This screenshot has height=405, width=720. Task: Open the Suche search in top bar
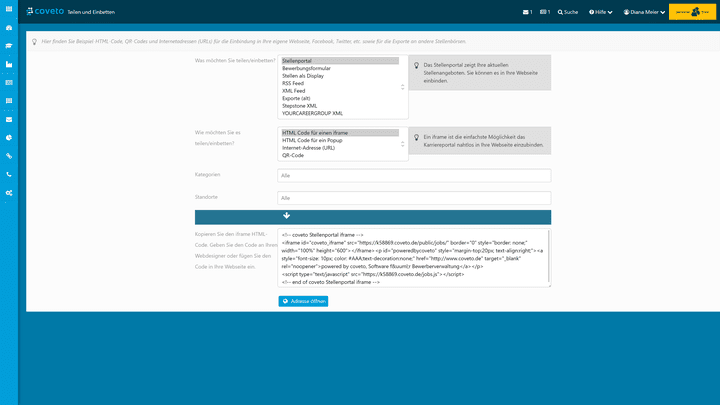(x=568, y=12)
